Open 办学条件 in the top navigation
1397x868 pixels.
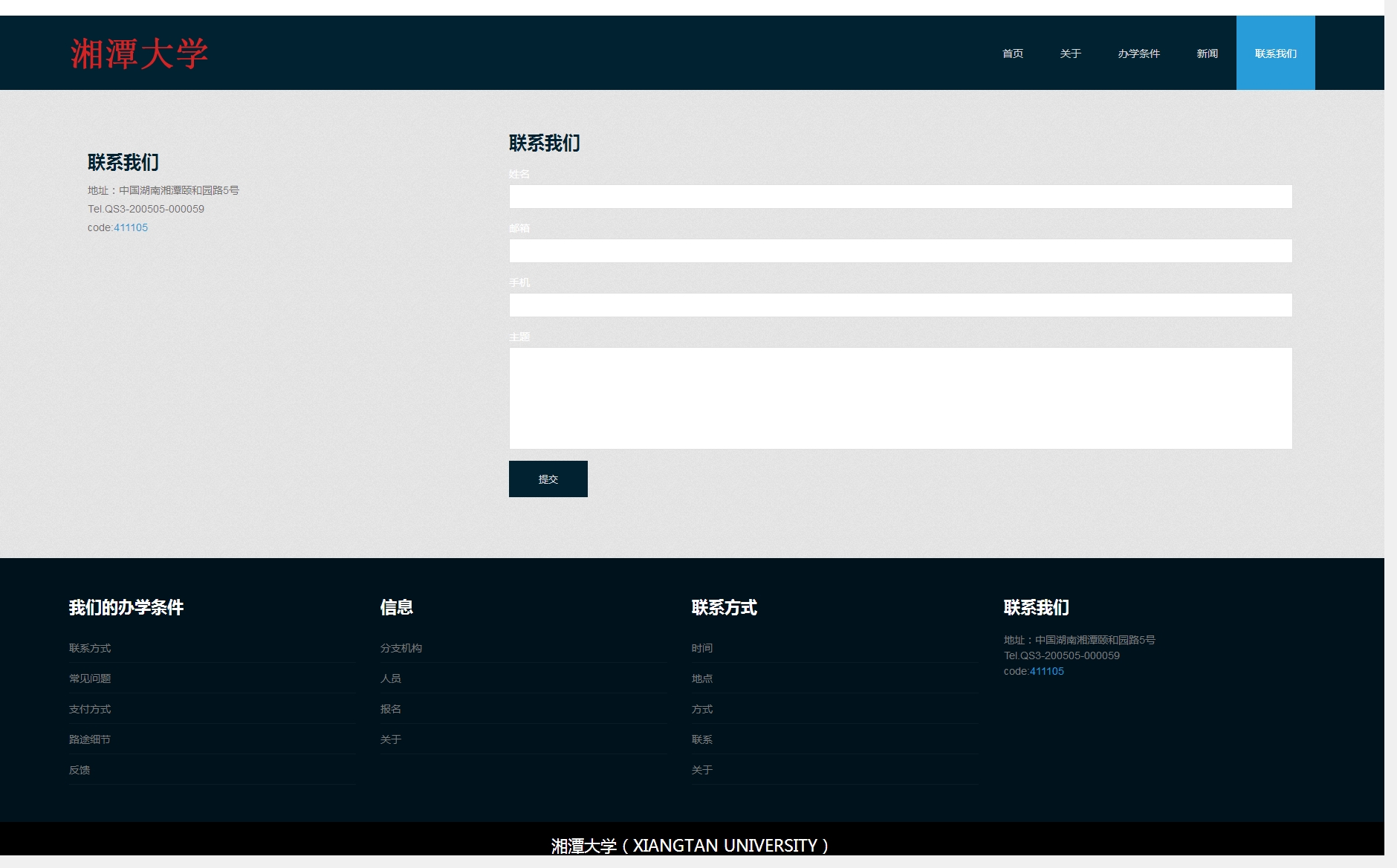pos(1138,54)
